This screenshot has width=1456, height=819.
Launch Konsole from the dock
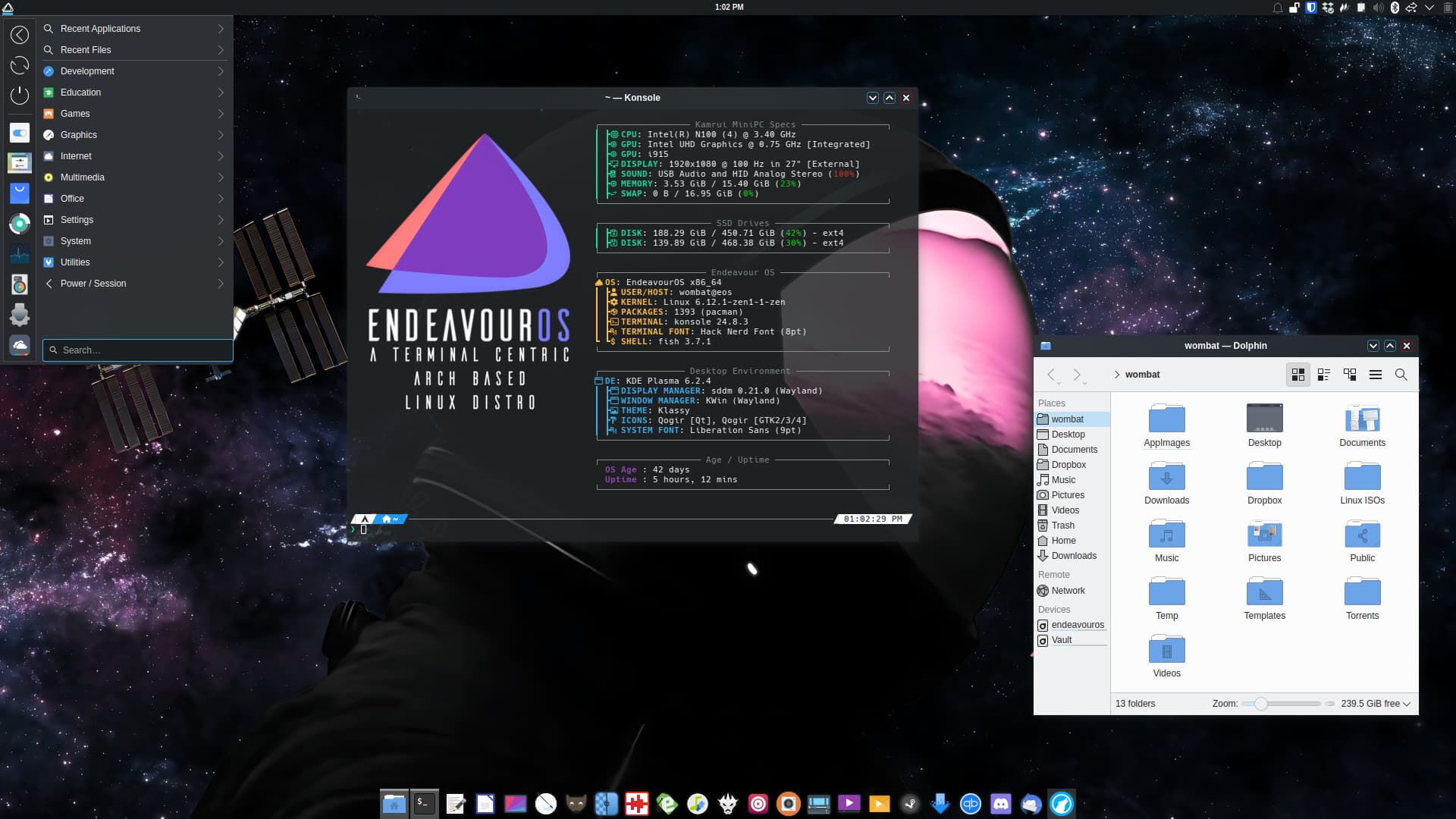[425, 803]
